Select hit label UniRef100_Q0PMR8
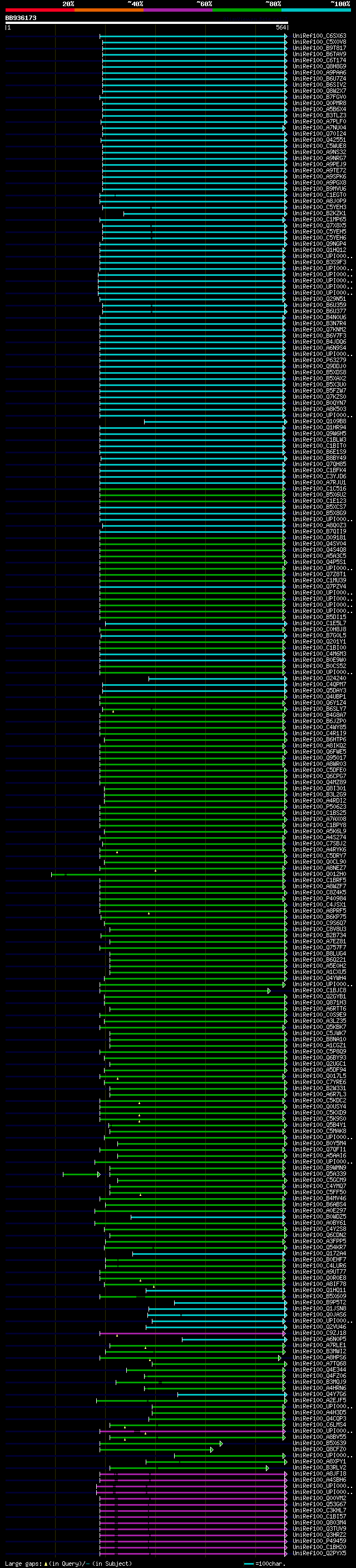The image size is (356, 1568). click(x=319, y=103)
